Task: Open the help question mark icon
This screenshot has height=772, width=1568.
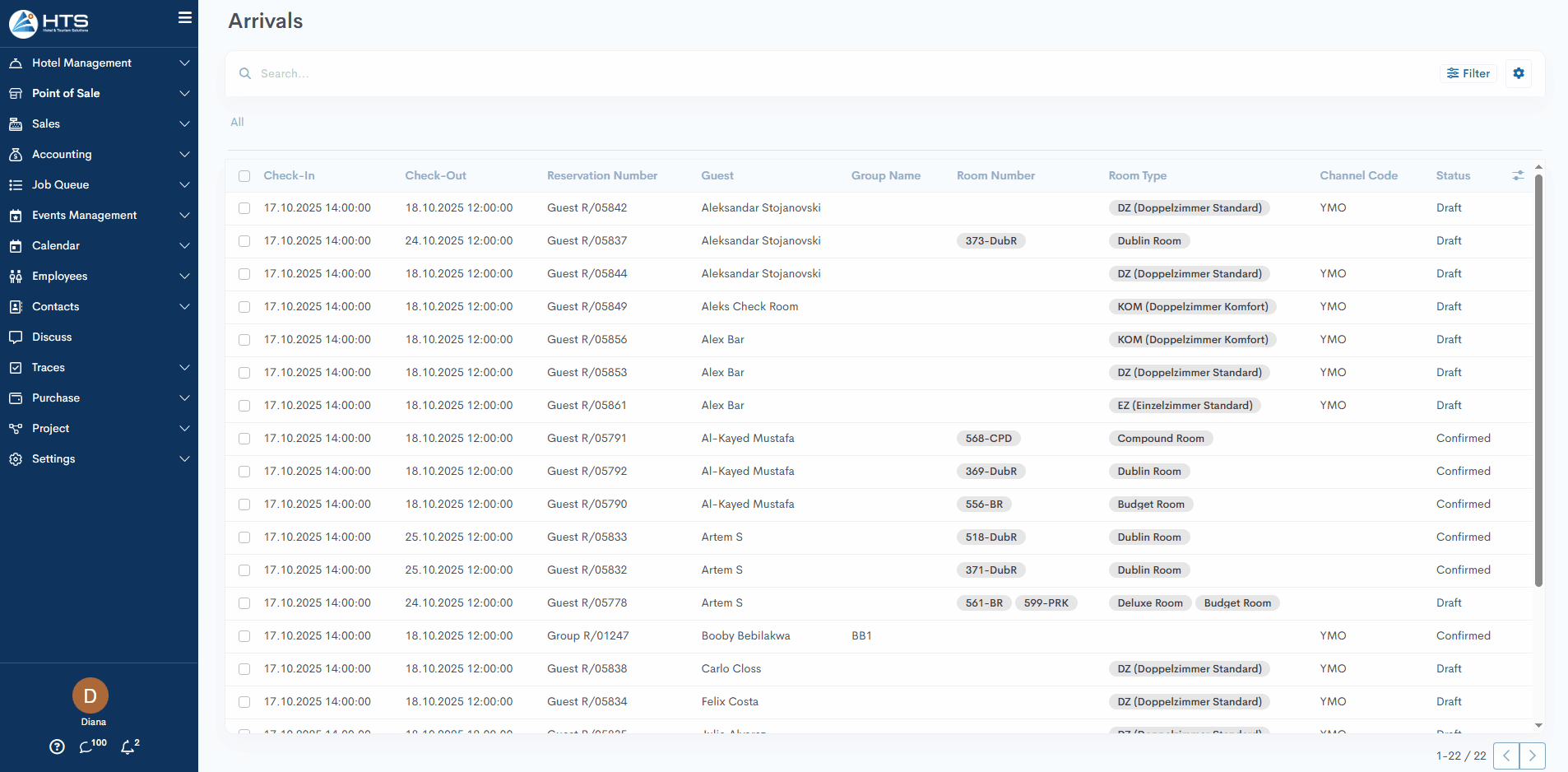Action: pyautogui.click(x=57, y=746)
